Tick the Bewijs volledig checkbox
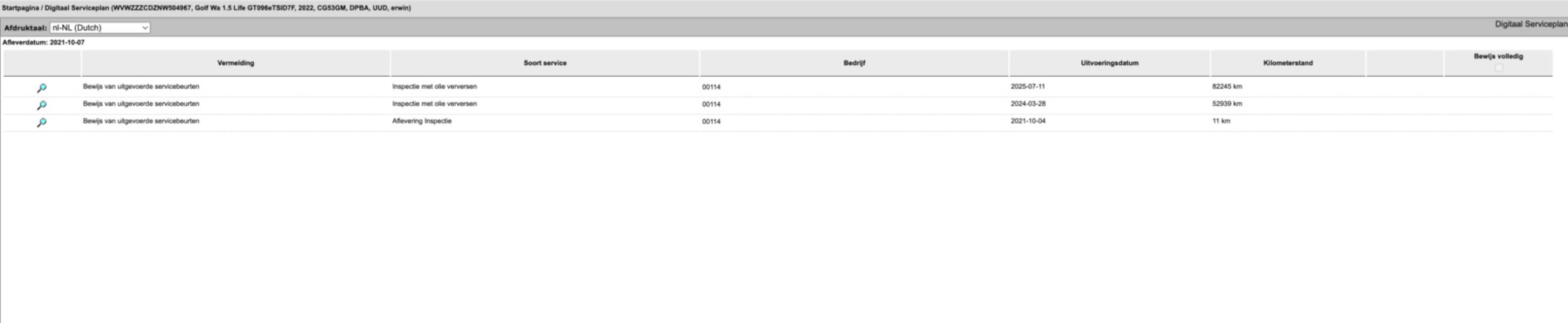Screen dimensions: 1568x323 (x=1498, y=68)
